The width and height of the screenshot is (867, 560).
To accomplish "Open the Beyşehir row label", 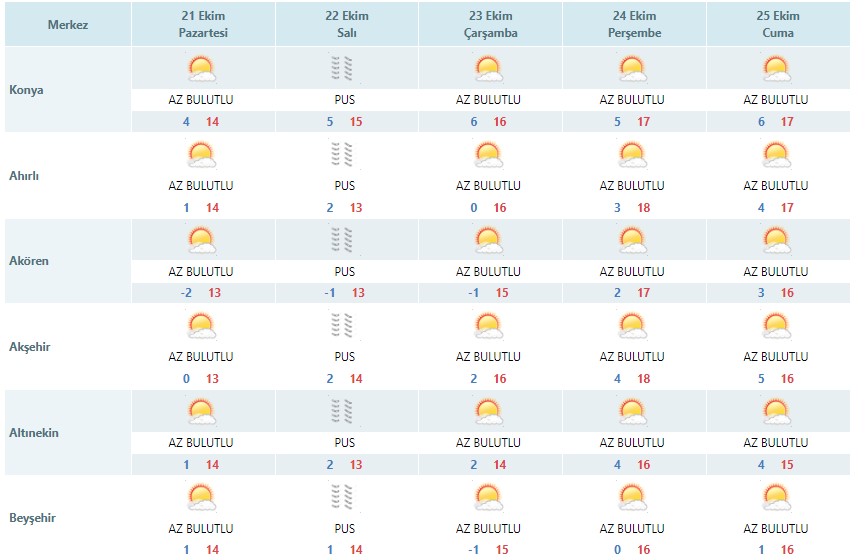I will pos(32,518).
